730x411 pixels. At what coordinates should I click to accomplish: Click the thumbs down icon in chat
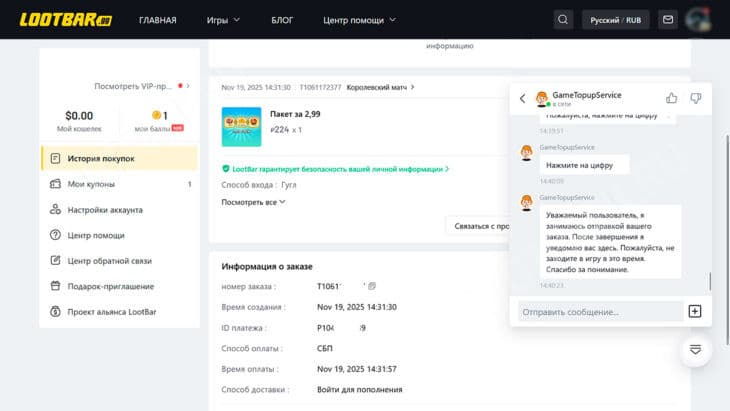click(696, 98)
